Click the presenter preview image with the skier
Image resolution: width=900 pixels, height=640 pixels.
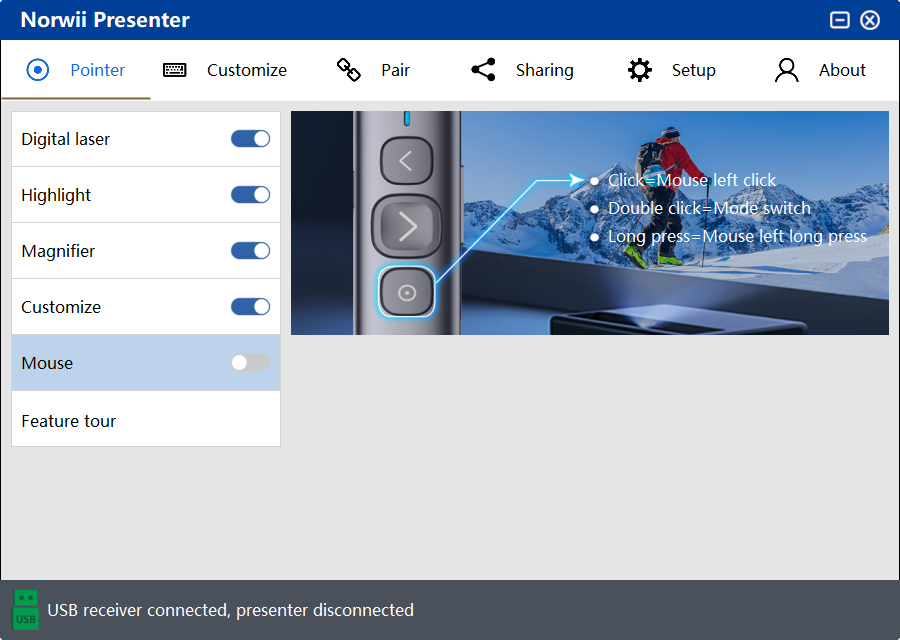[x=589, y=223]
